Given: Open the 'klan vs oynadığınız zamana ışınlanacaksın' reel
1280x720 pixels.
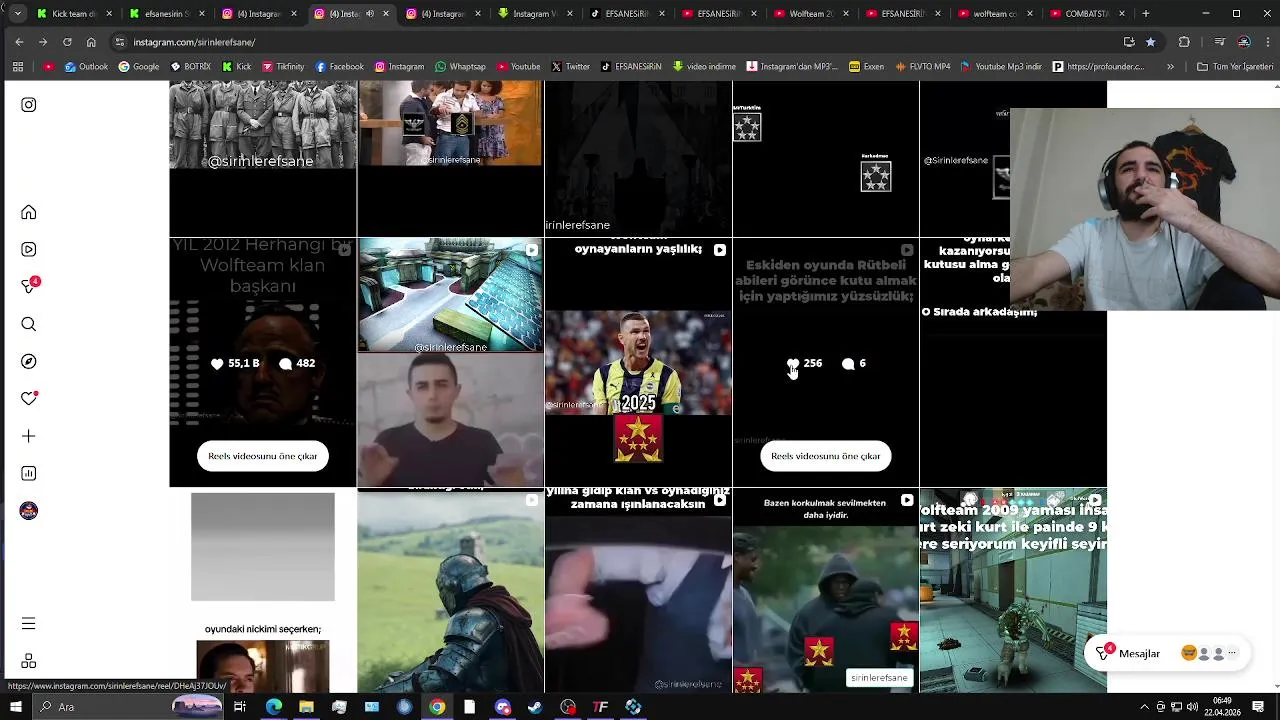Looking at the screenshot, I should 638,590.
